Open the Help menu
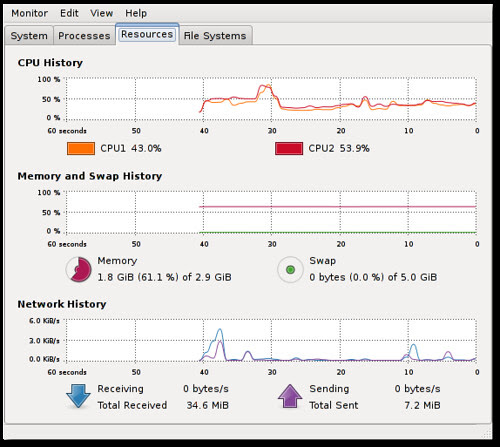This screenshot has height=447, width=500. pyautogui.click(x=136, y=13)
